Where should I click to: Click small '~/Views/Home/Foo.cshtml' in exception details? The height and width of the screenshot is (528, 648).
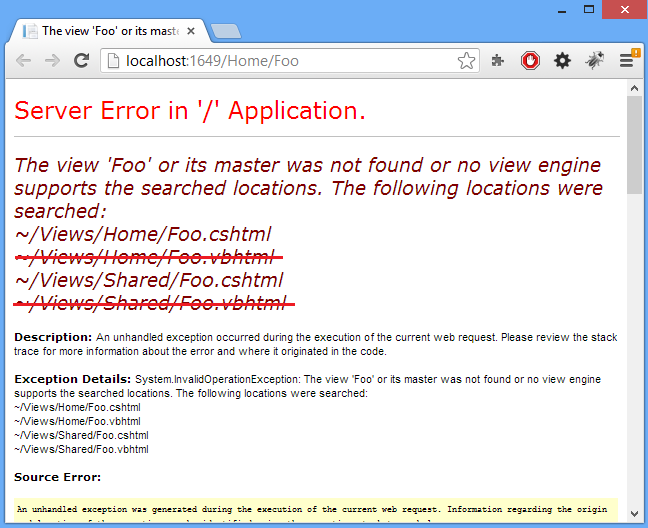point(77,407)
